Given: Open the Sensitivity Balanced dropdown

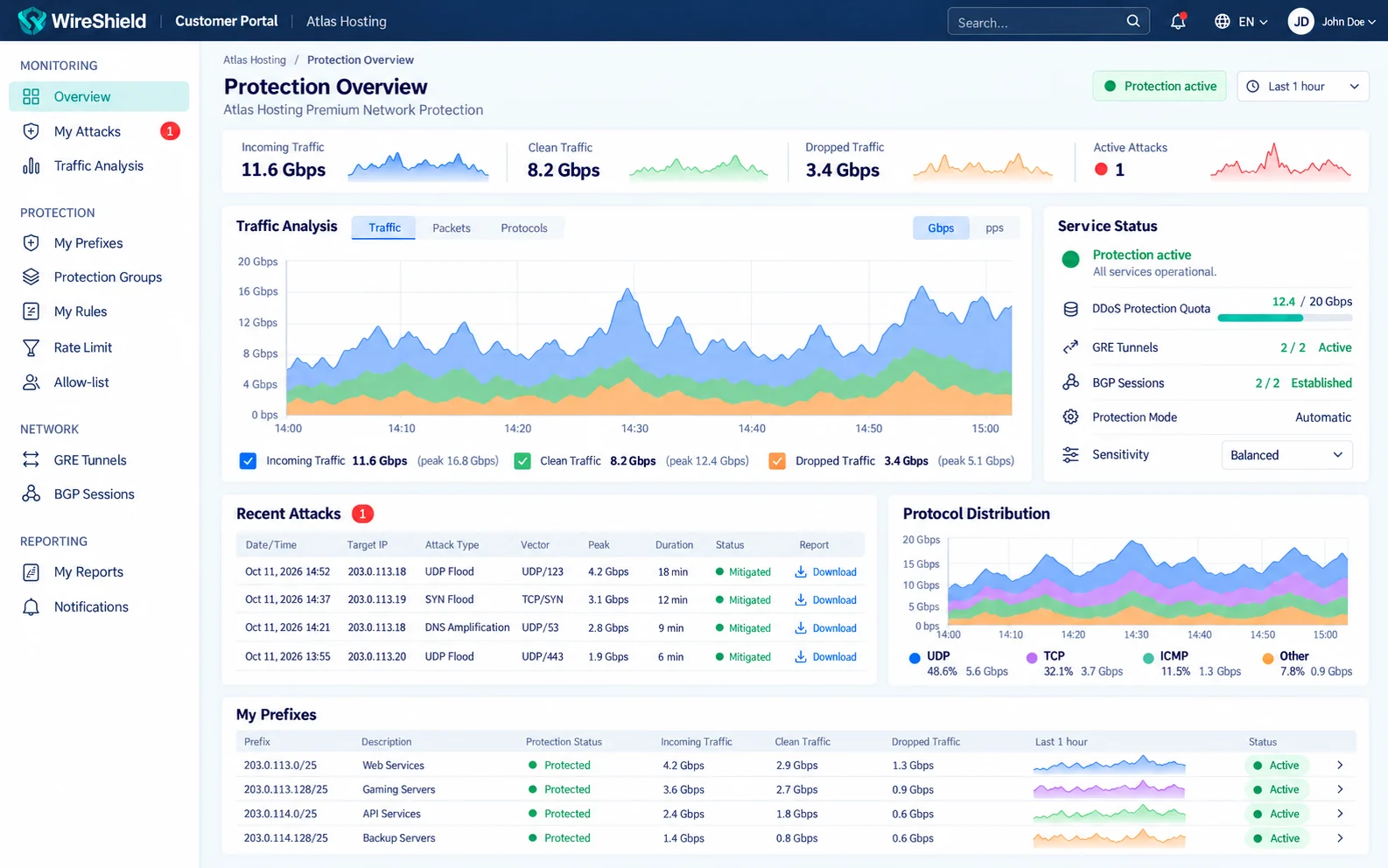Looking at the screenshot, I should pyautogui.click(x=1286, y=455).
